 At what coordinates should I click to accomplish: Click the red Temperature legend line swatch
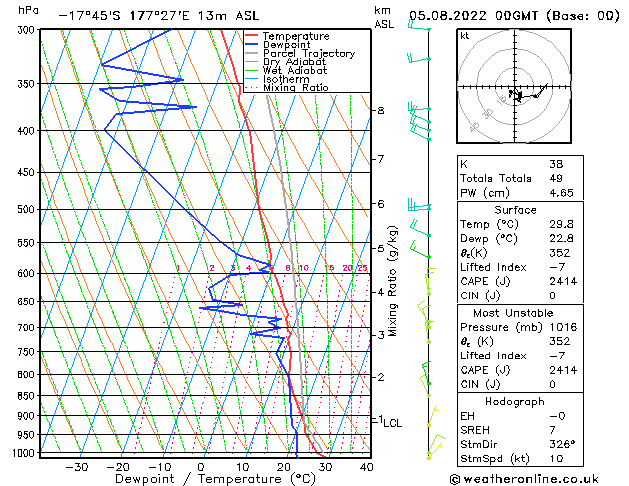(x=251, y=36)
